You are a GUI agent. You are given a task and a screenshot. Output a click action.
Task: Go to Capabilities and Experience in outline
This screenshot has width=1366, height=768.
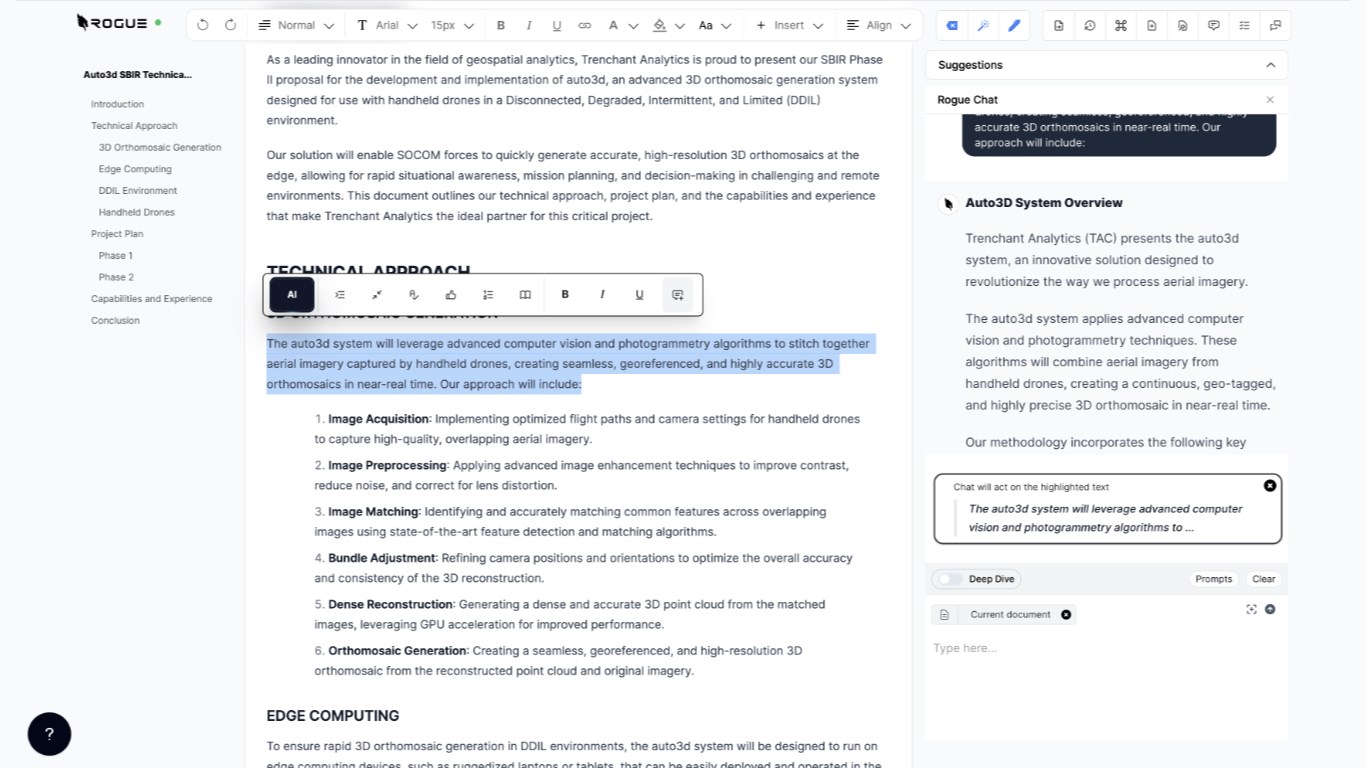[x=151, y=299]
